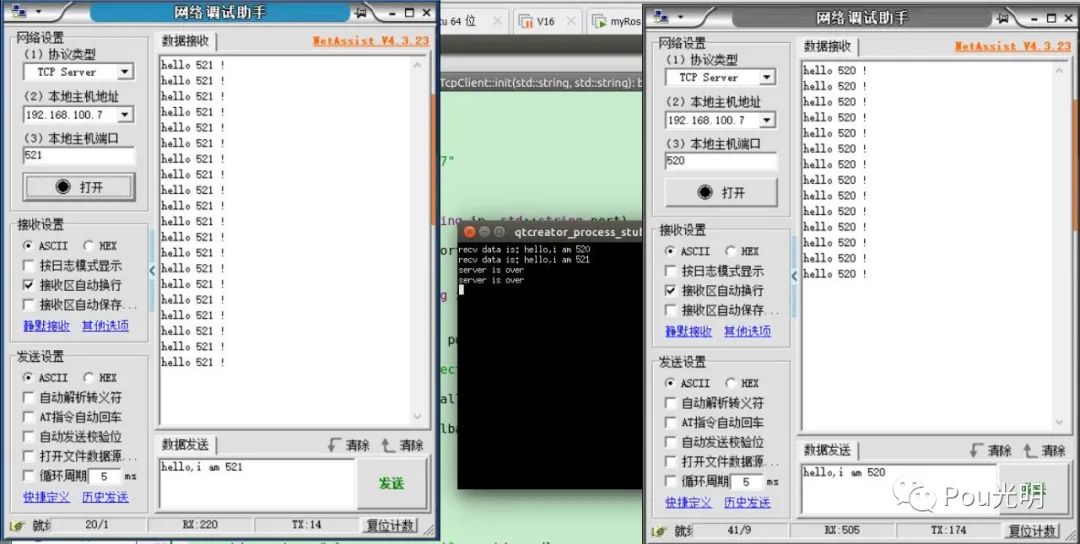Click 静默接收 link in left window
This screenshot has width=1080, height=544.
tap(47, 326)
